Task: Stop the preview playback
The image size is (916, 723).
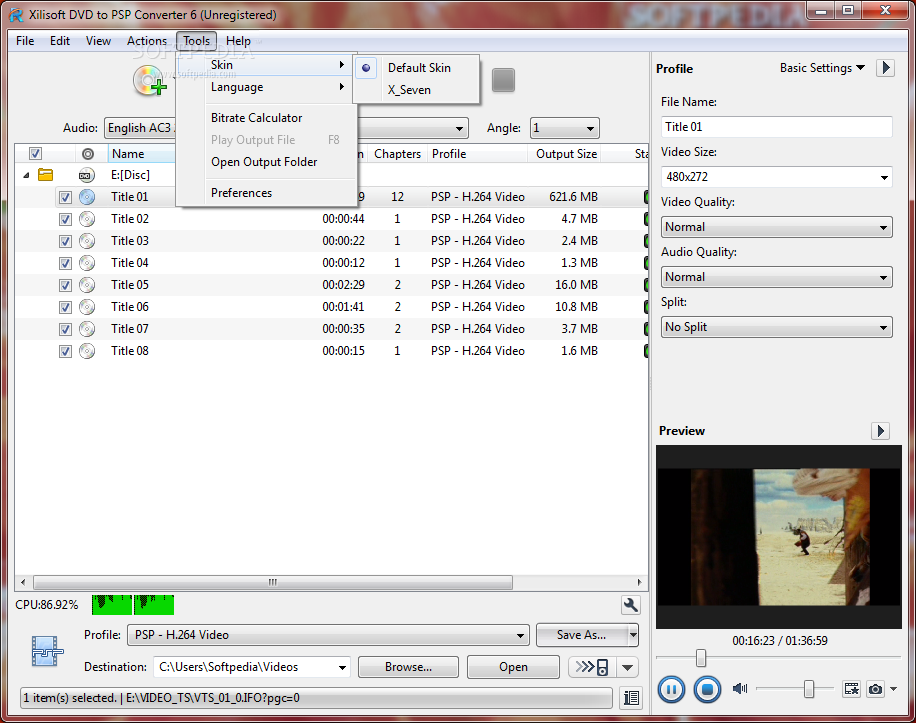Action: point(707,690)
